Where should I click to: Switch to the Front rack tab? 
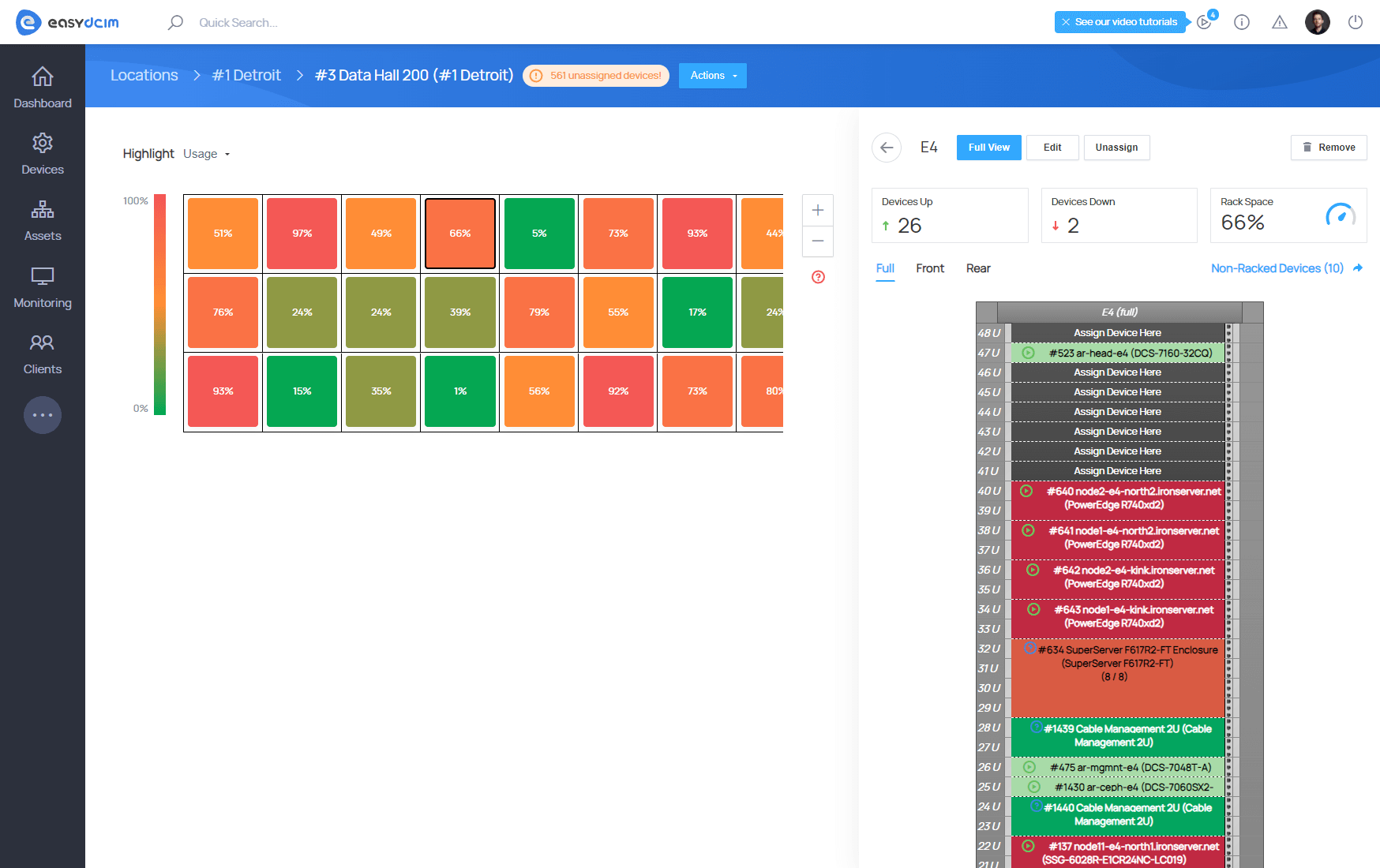tap(930, 268)
